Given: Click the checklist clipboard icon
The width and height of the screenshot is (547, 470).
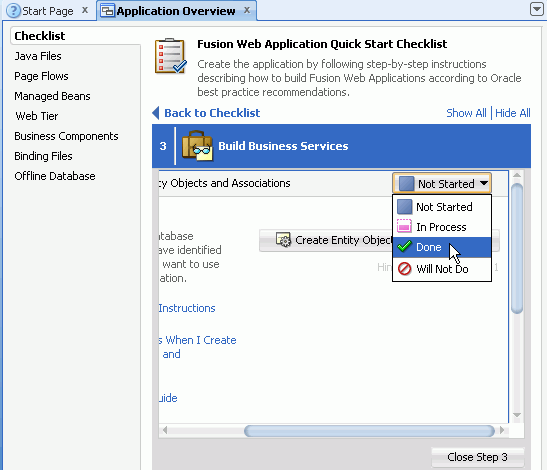Looking at the screenshot, I should (x=171, y=56).
